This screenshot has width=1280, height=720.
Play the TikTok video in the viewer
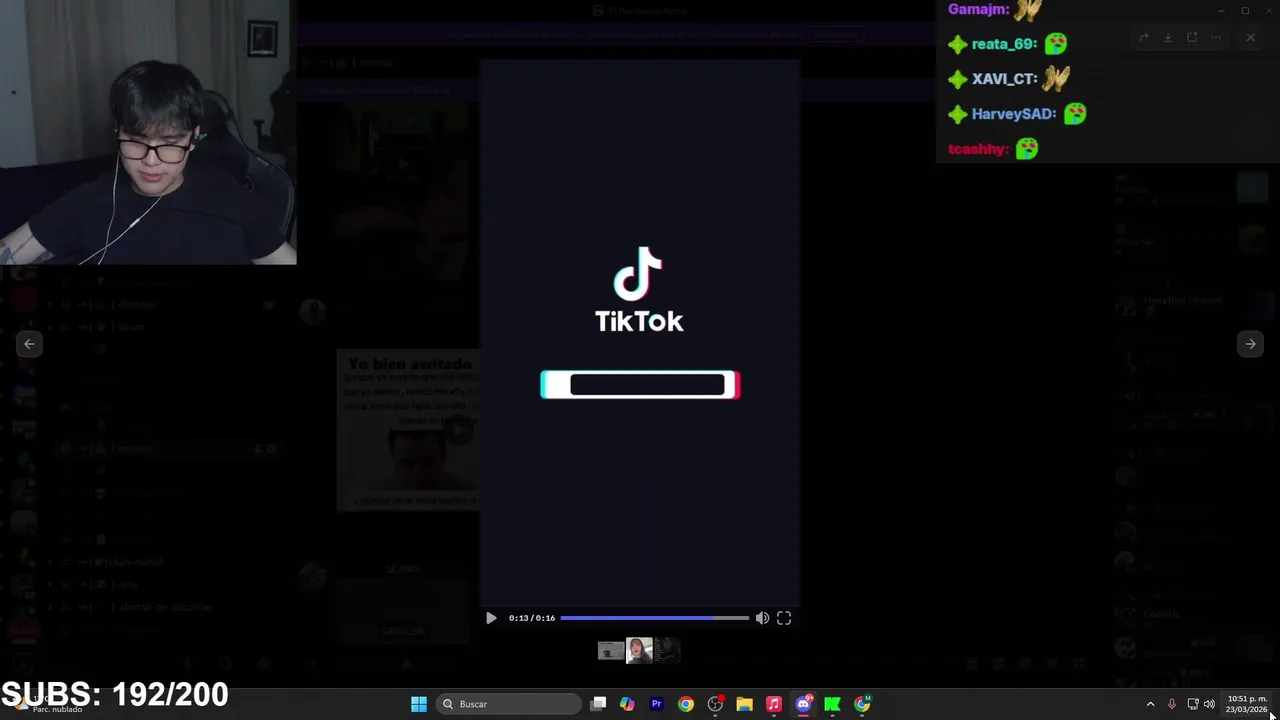pyautogui.click(x=491, y=618)
